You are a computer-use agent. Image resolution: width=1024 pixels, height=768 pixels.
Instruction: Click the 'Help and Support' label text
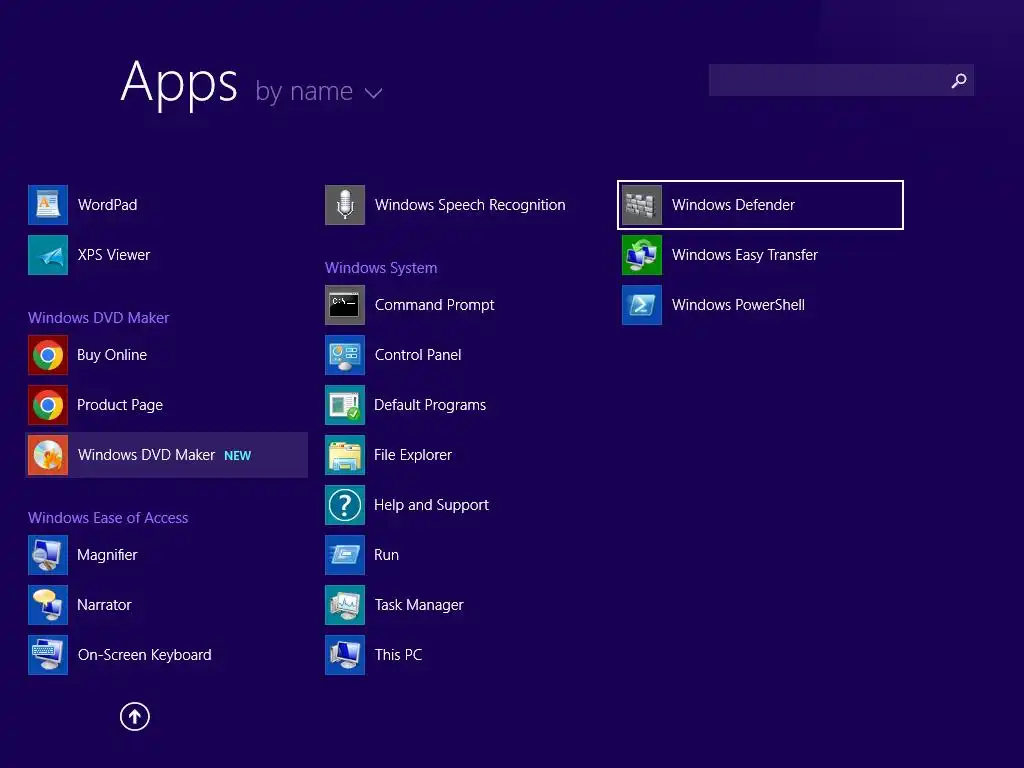(432, 505)
